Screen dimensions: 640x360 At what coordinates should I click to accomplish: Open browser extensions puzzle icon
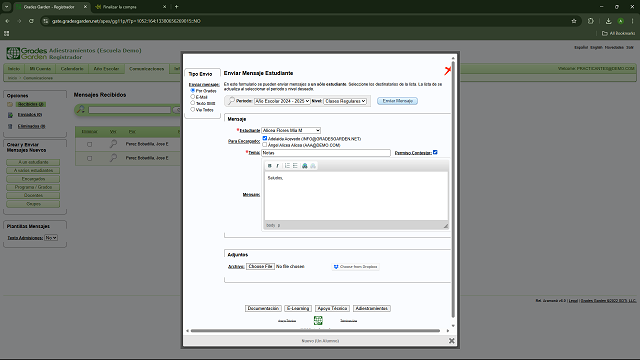click(591, 21)
